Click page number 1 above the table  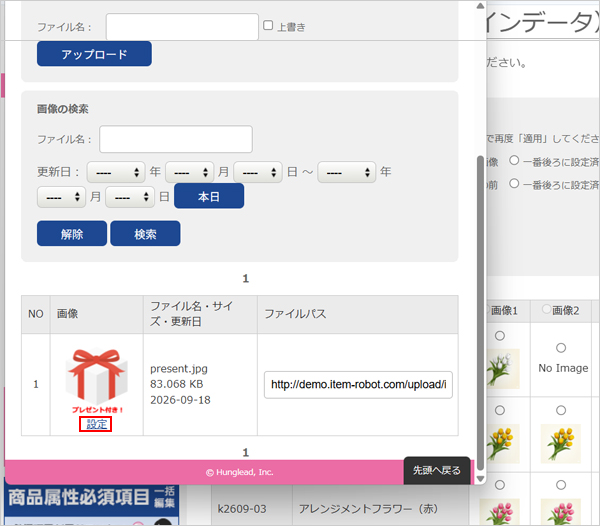[246, 278]
